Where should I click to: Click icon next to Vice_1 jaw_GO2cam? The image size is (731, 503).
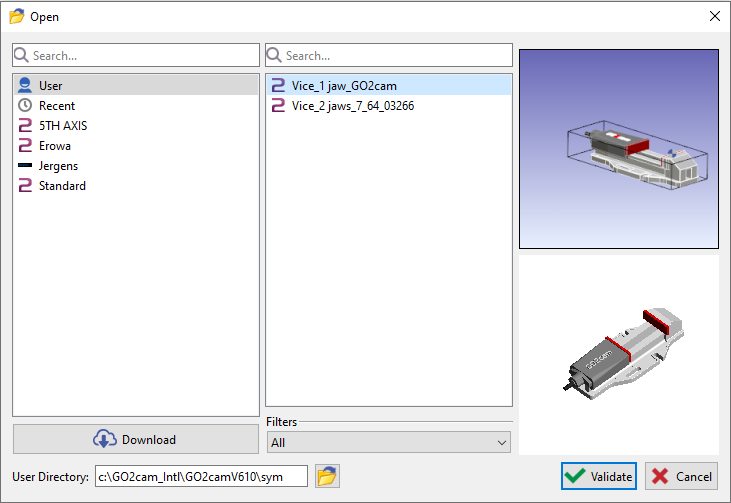pyautogui.click(x=278, y=86)
